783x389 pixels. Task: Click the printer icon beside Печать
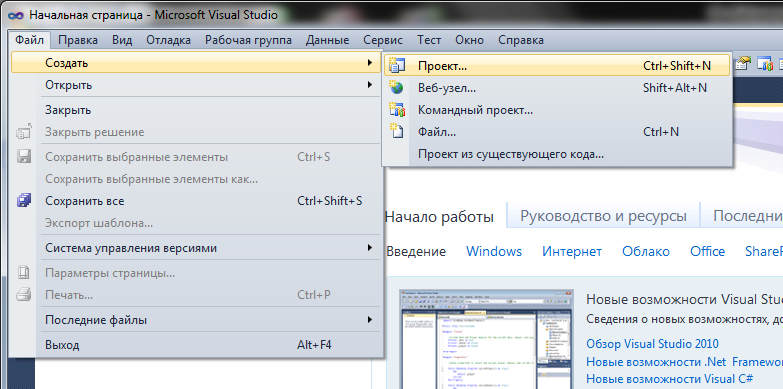coord(23,295)
